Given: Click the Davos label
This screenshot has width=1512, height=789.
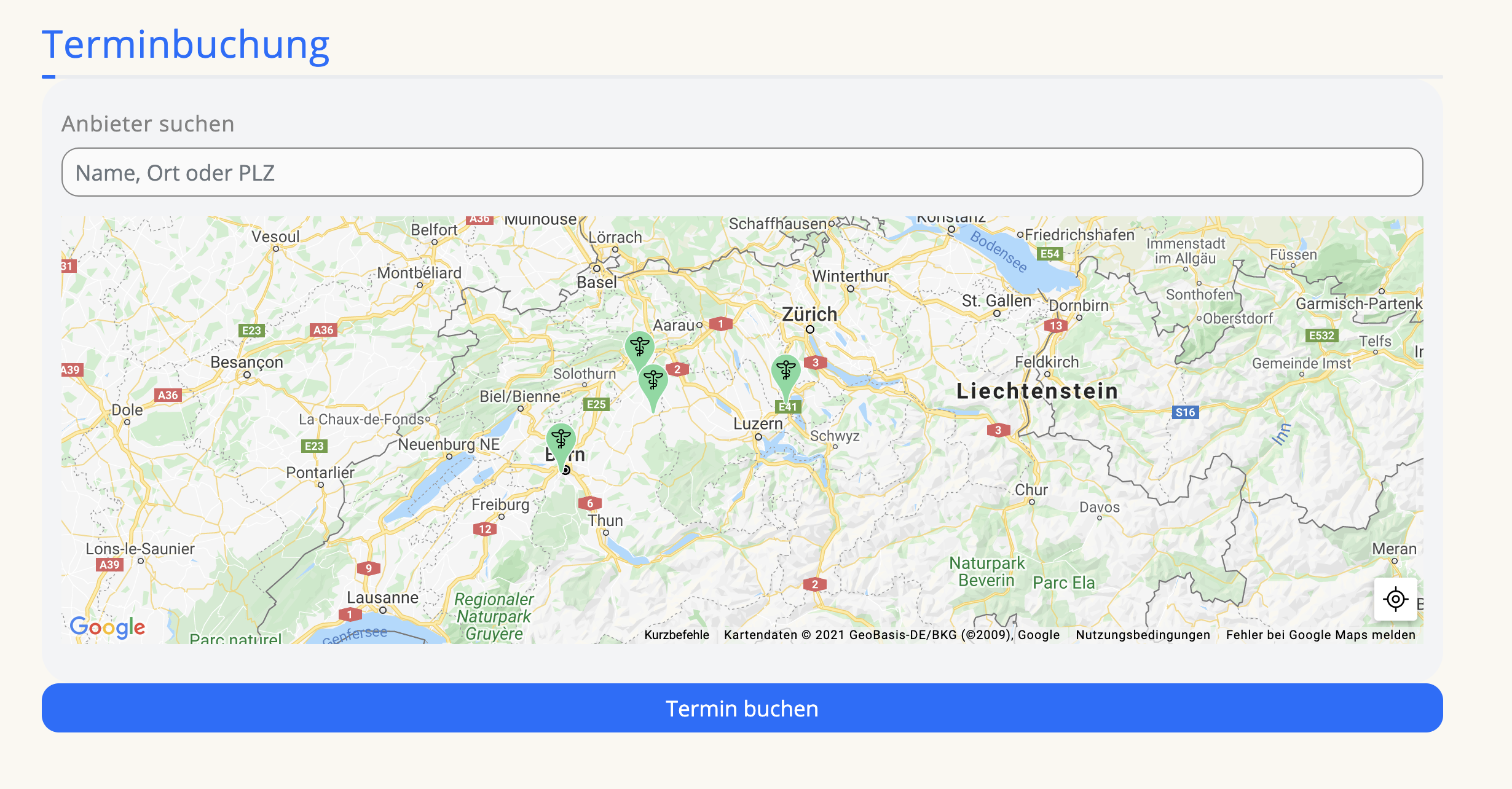Looking at the screenshot, I should click(1100, 507).
